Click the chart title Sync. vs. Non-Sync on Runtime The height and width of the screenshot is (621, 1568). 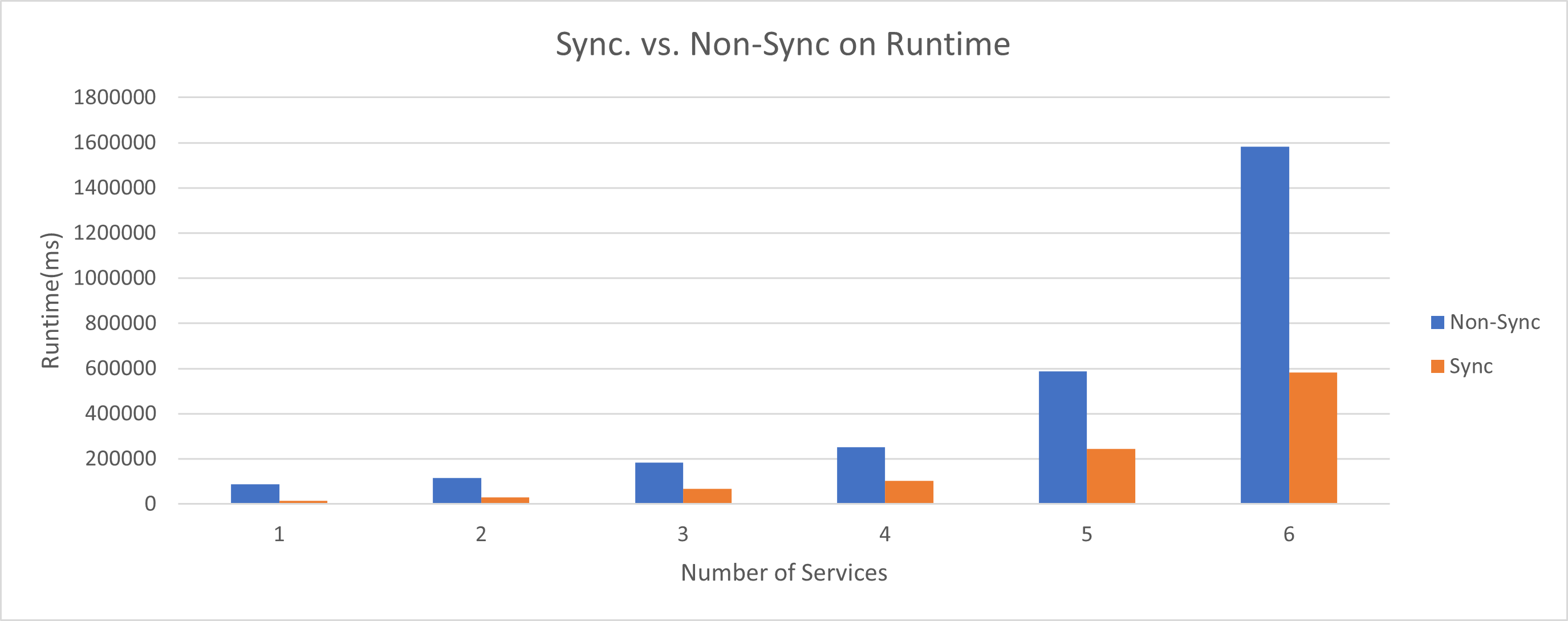point(783,44)
